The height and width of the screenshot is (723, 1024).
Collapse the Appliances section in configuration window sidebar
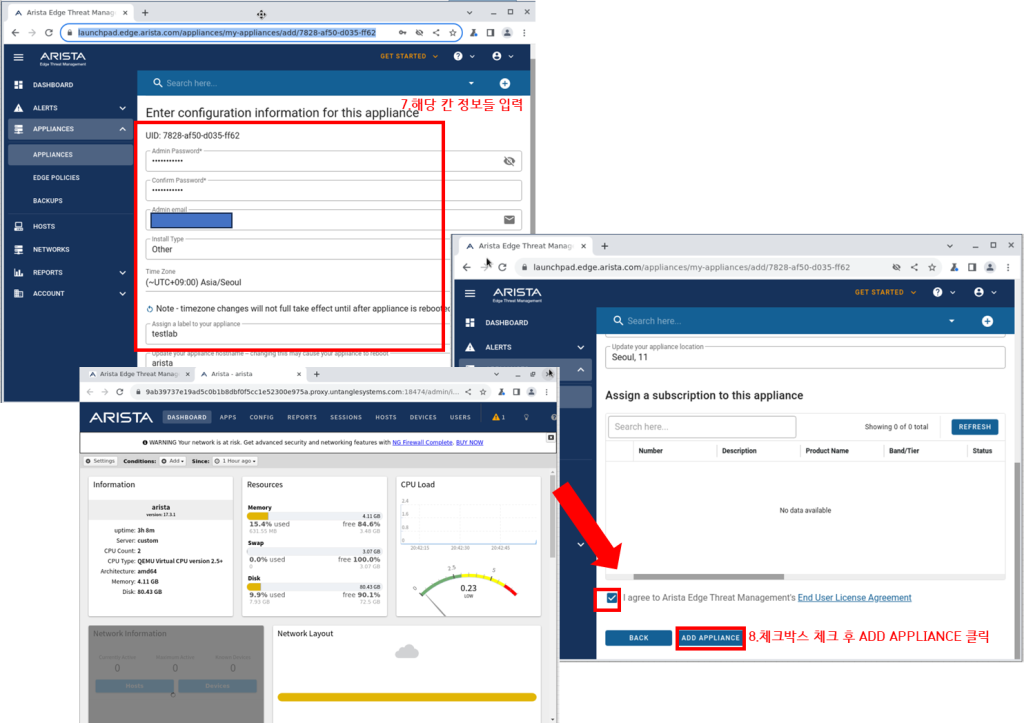tap(123, 129)
